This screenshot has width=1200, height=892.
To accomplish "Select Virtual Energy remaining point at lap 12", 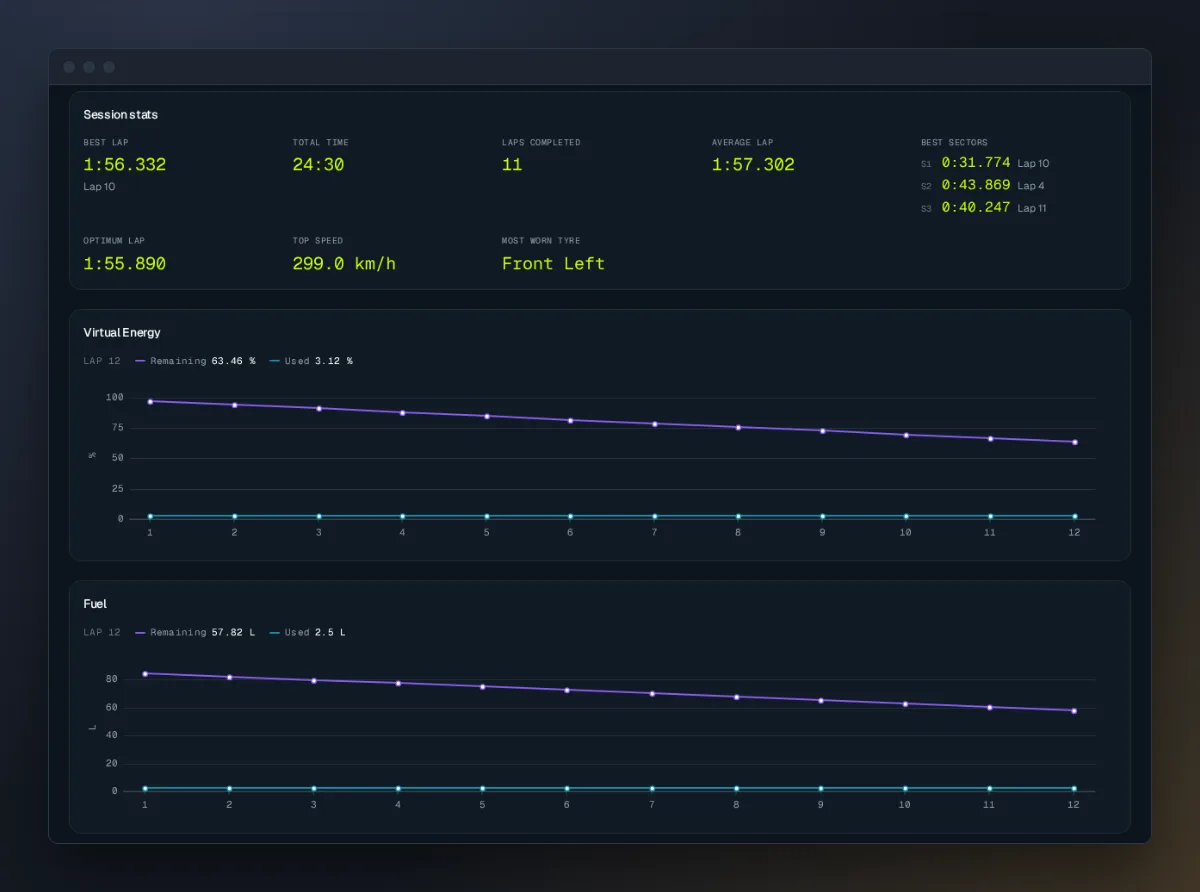I will coord(1075,442).
